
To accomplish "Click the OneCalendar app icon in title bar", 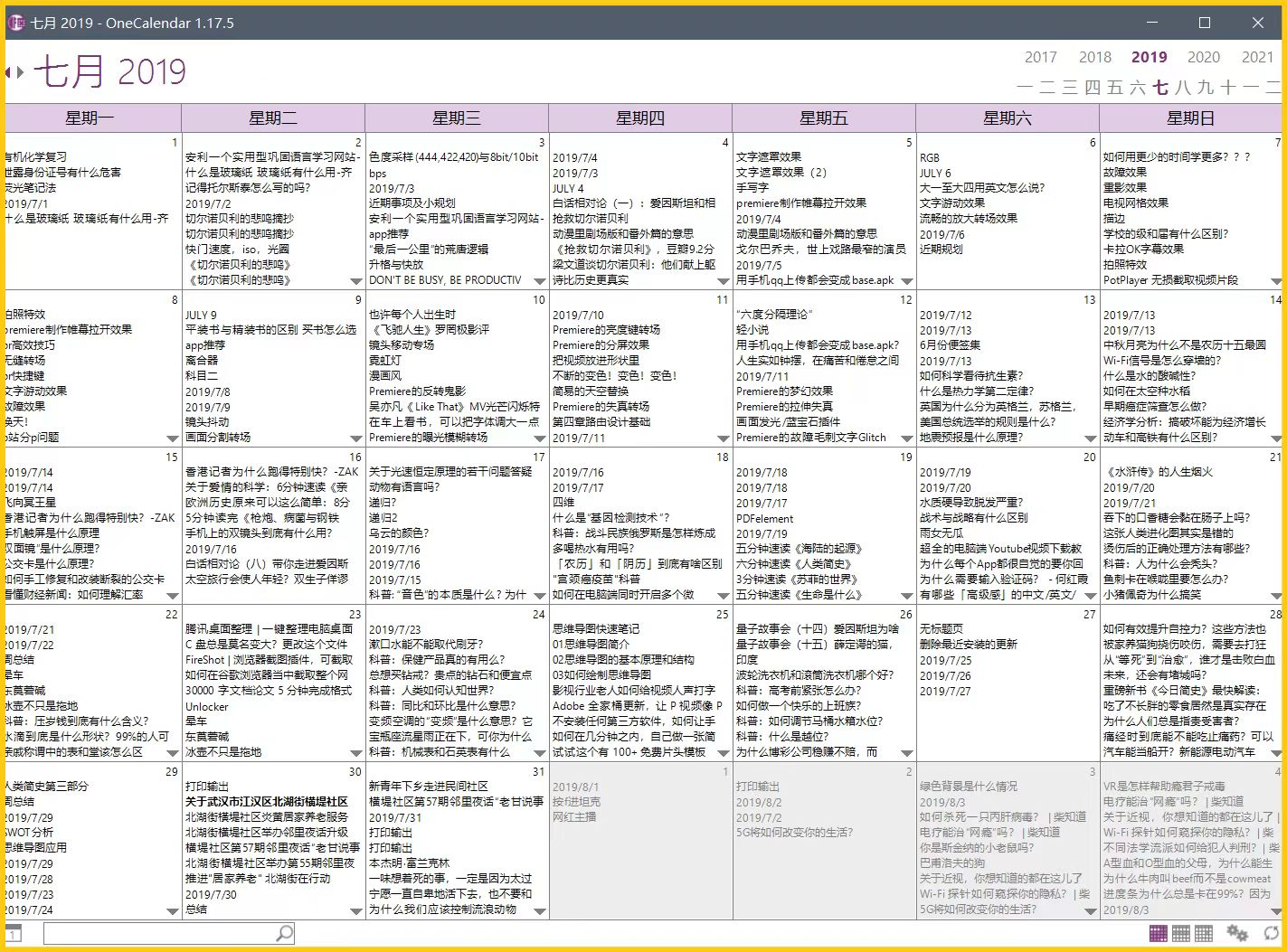I will tap(16, 23).
